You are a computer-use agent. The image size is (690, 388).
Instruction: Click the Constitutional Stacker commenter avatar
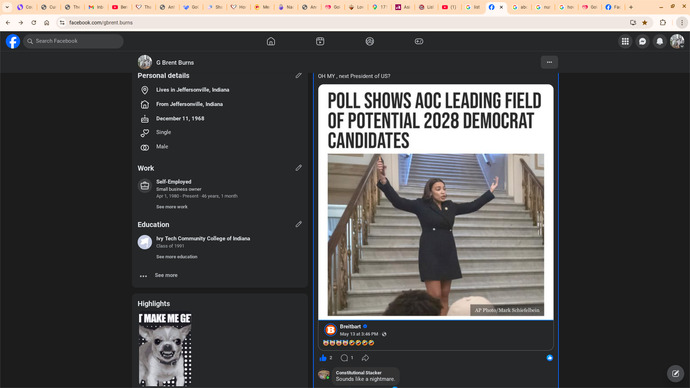coord(324,375)
